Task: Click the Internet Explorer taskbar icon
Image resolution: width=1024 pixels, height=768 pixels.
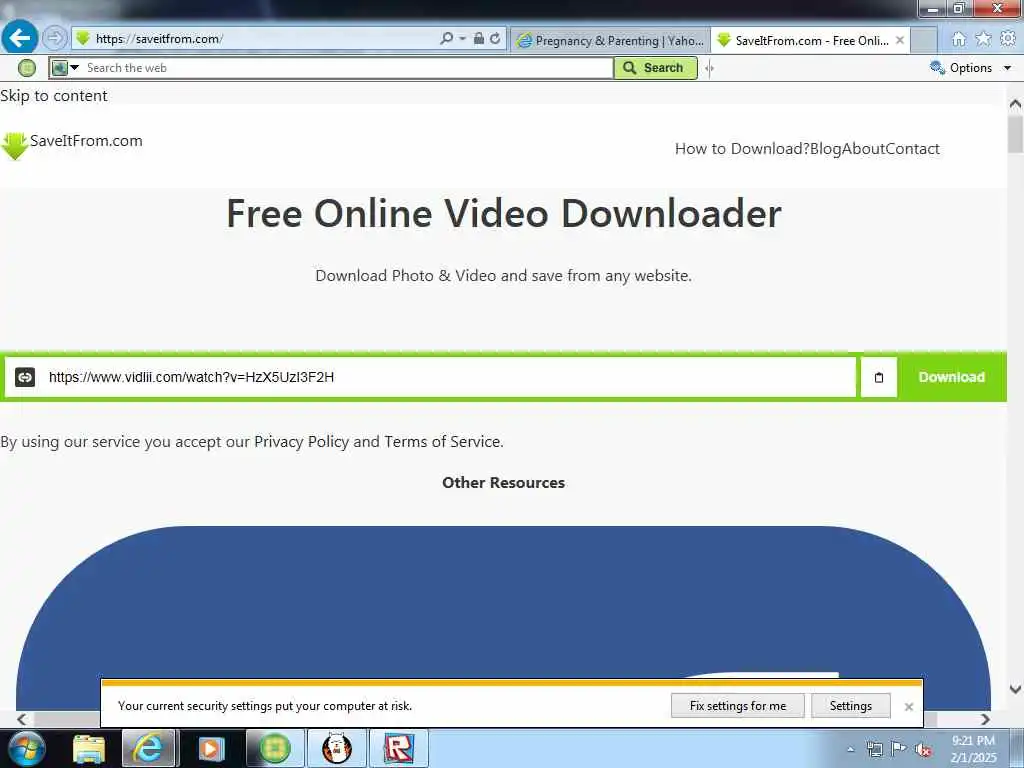Action: pos(148,748)
